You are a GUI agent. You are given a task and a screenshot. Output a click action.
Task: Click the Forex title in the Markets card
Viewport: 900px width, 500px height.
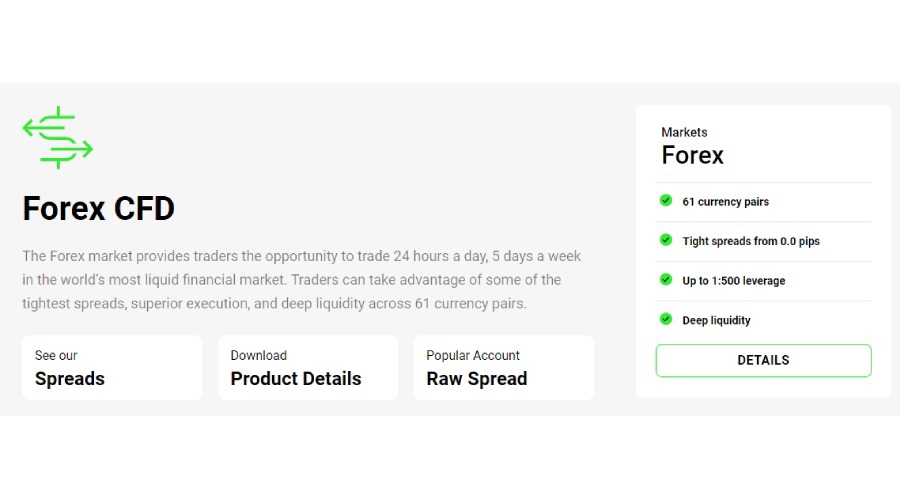[x=692, y=155]
